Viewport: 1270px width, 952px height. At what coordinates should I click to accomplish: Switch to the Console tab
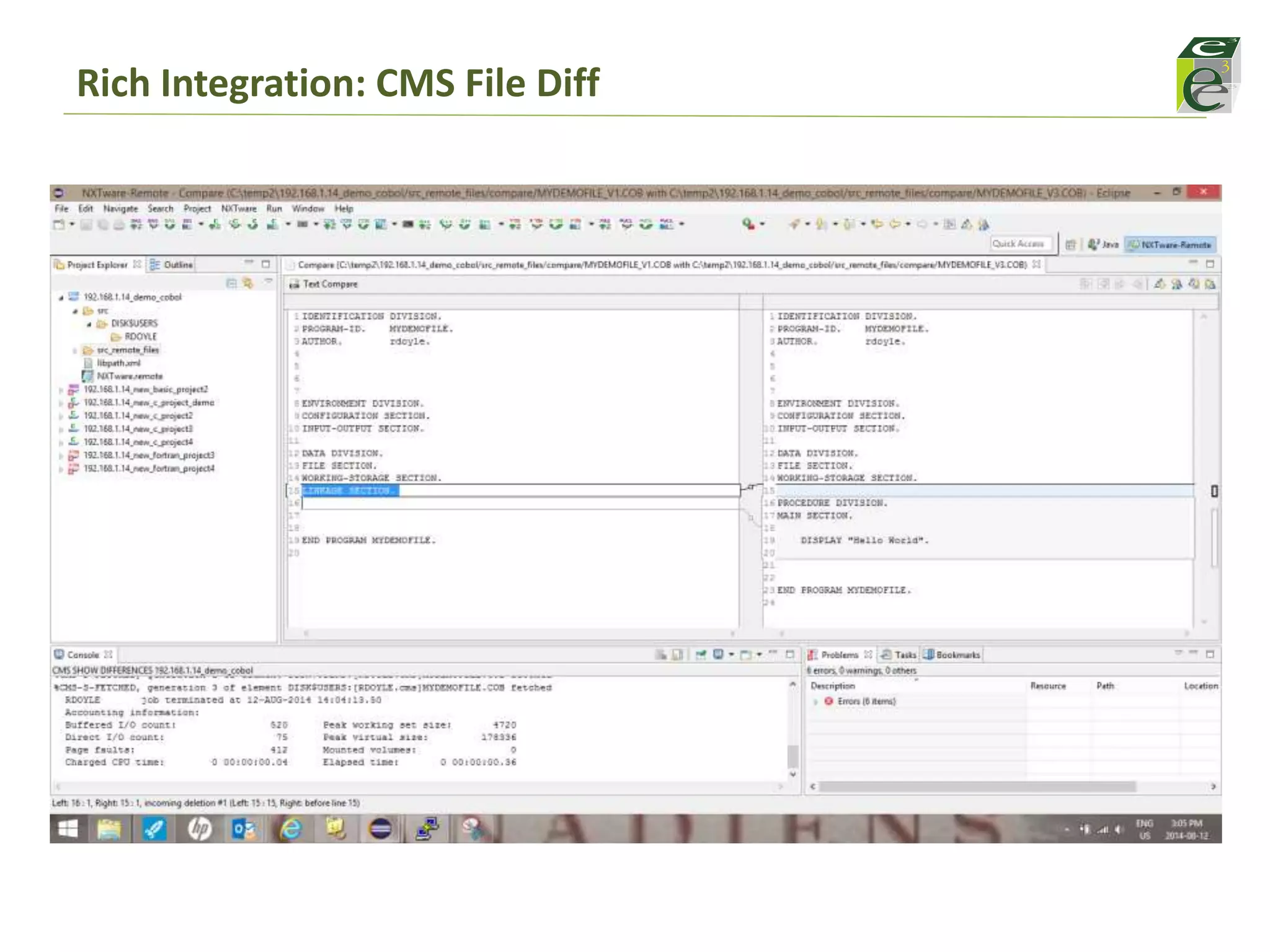pyautogui.click(x=83, y=654)
